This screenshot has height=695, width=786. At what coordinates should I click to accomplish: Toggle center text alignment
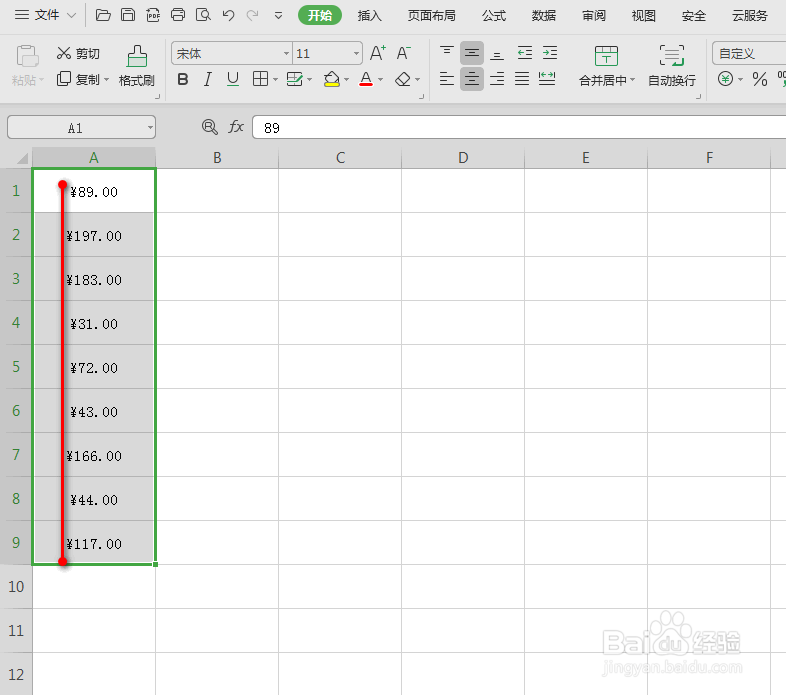[x=472, y=79]
